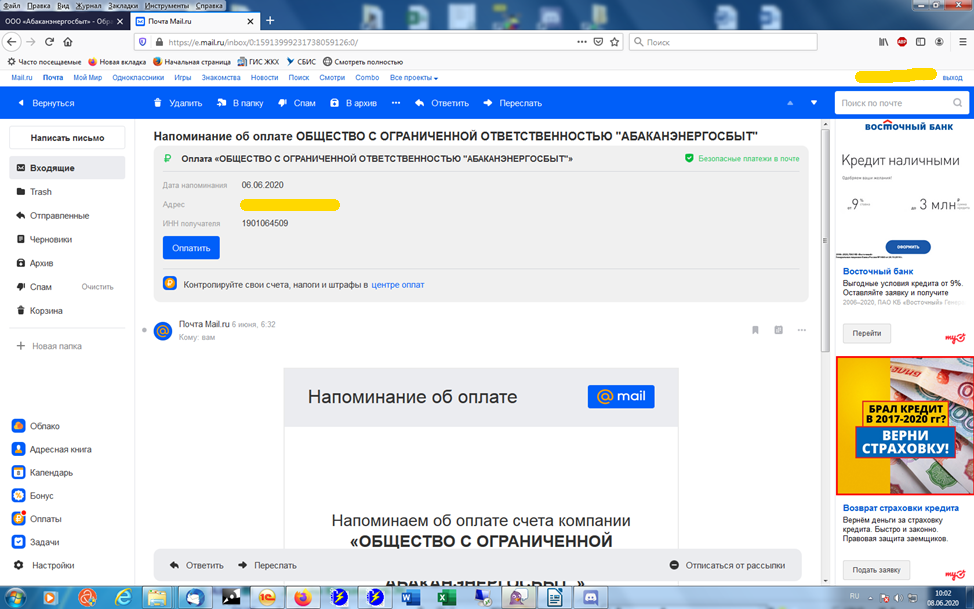This screenshot has width=974, height=609.
Task: Click Переслать in the top toolbar
Action: (x=512, y=103)
